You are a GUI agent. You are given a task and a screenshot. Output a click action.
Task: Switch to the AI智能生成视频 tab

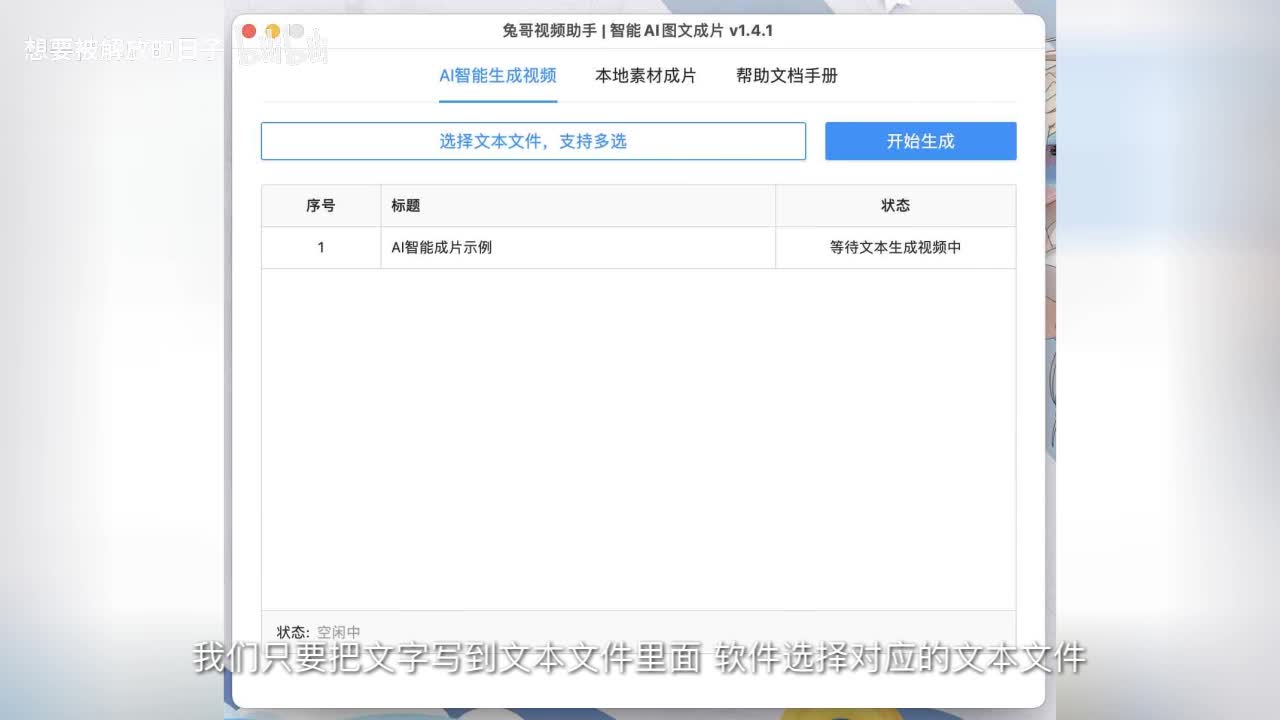click(498, 76)
